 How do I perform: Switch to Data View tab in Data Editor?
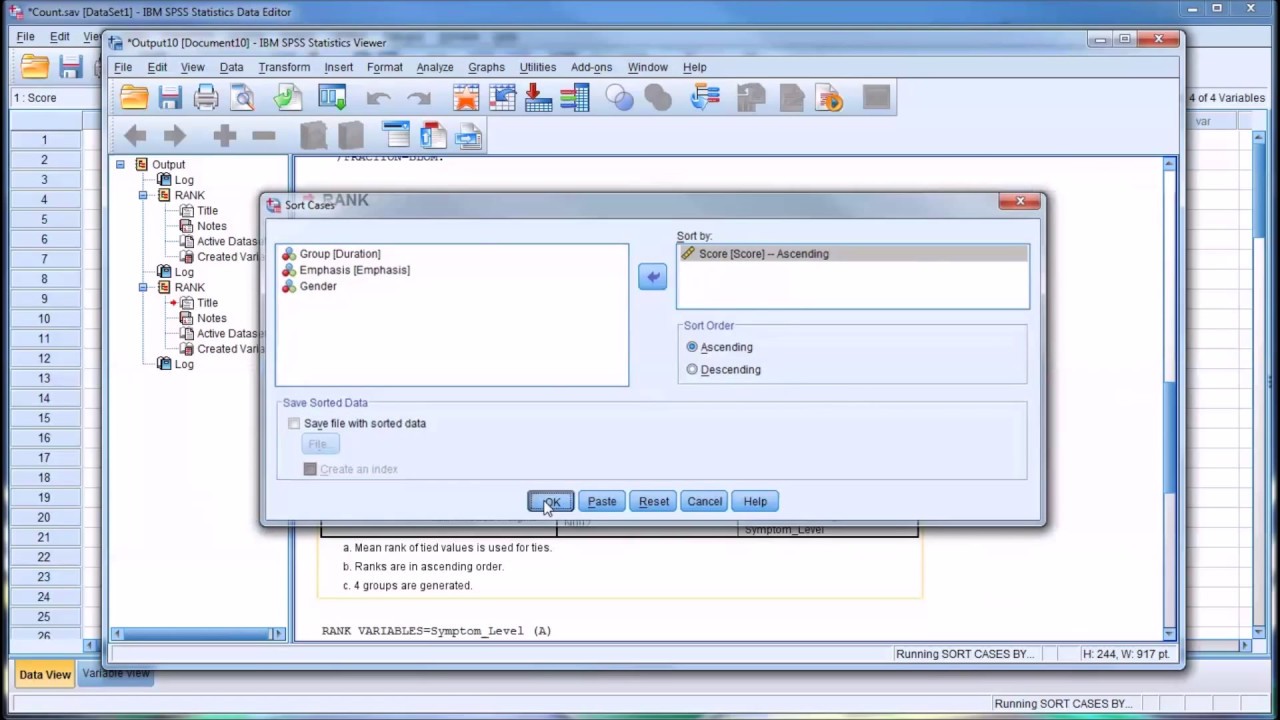(x=45, y=674)
